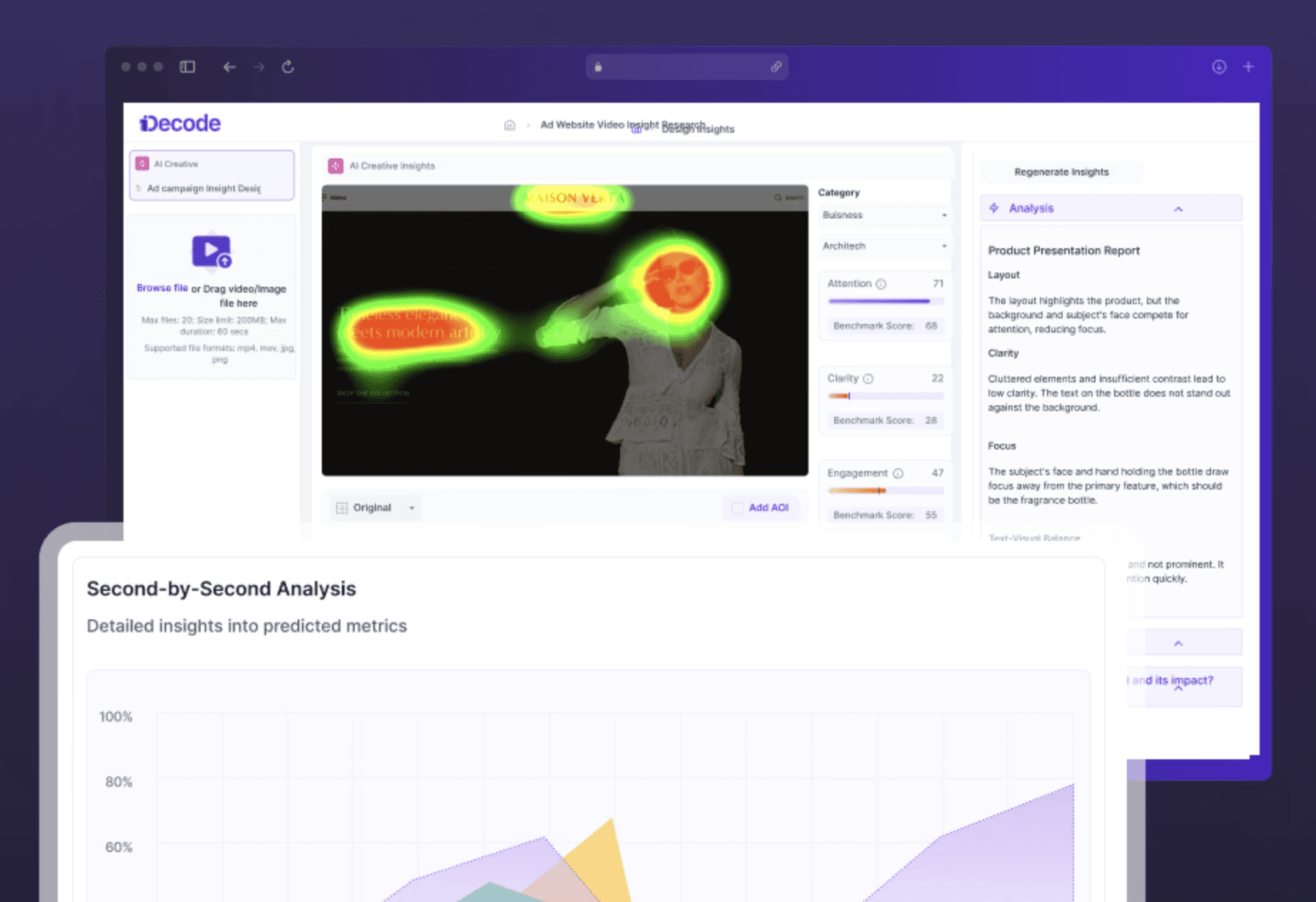Open the Original view dropdown

click(x=375, y=507)
